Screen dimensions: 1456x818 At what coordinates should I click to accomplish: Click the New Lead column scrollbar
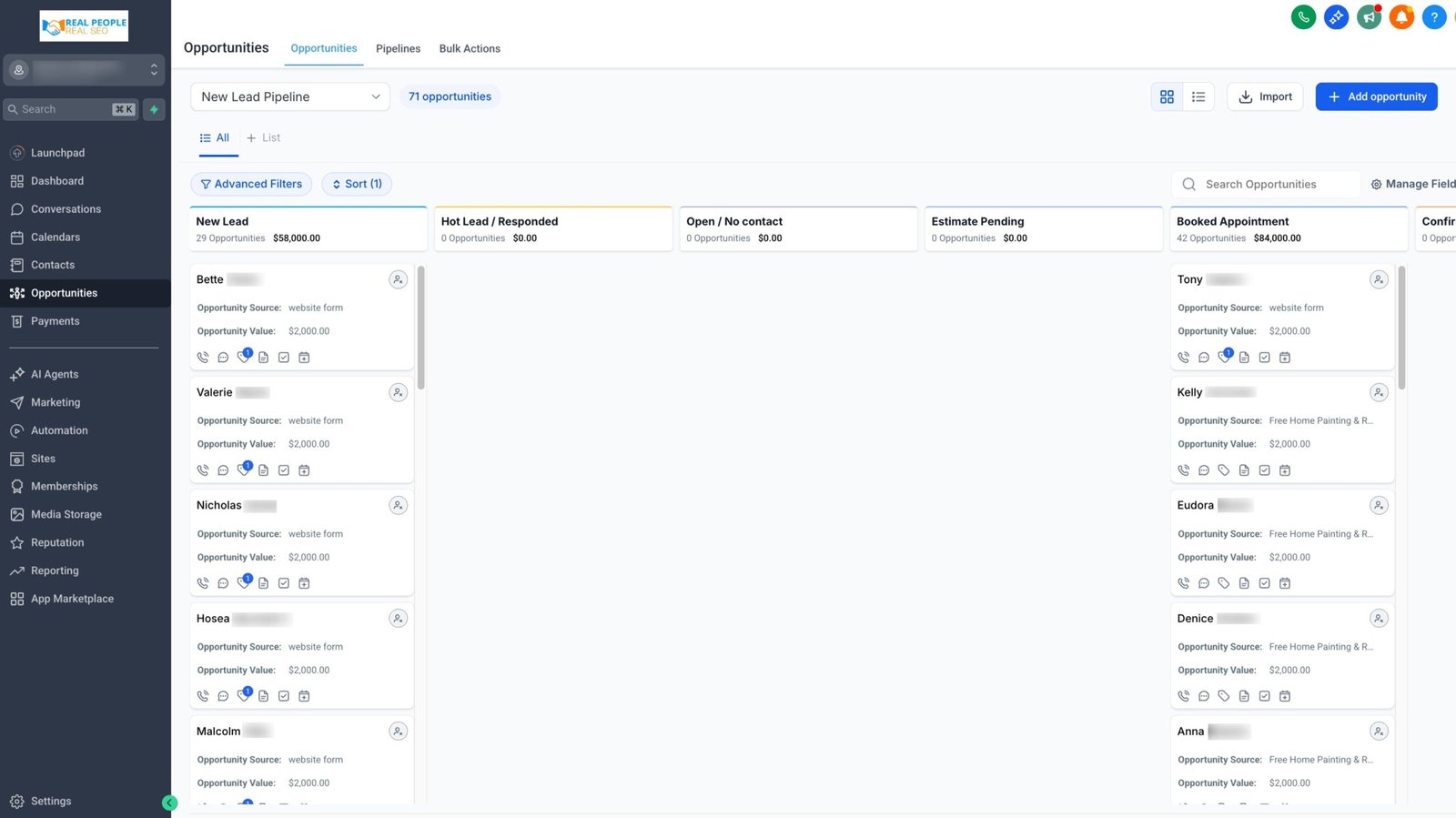click(421, 328)
